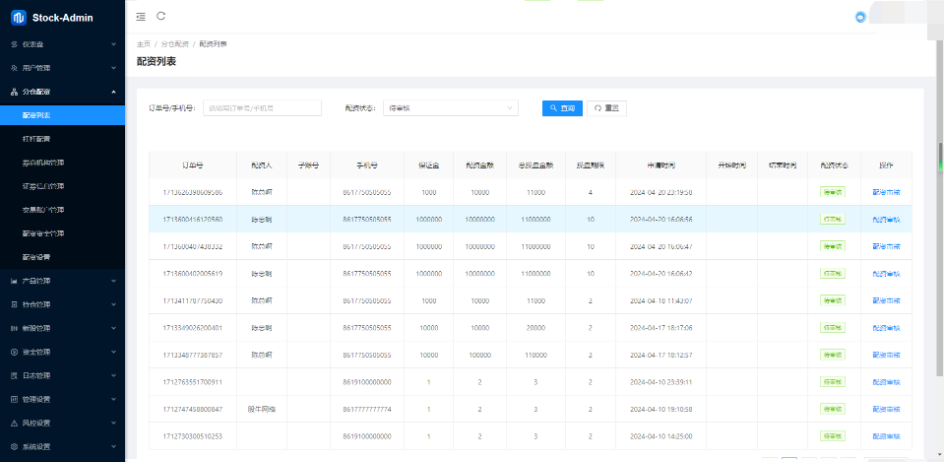This screenshot has width=944, height=462.
Task: Click status tag in row 1713411787750430
Action: pos(833,301)
